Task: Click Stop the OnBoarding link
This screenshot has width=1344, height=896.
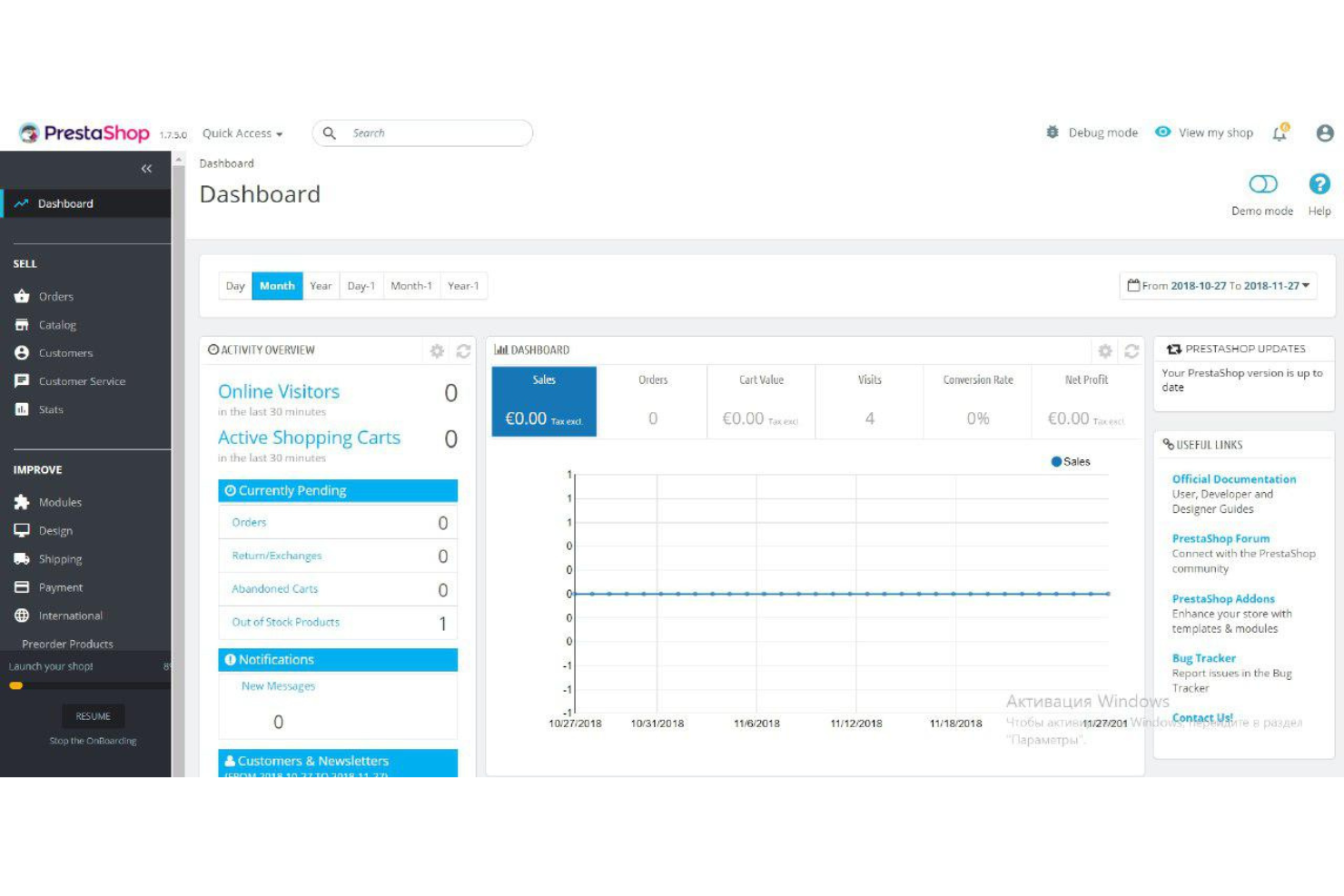Action: point(94,741)
